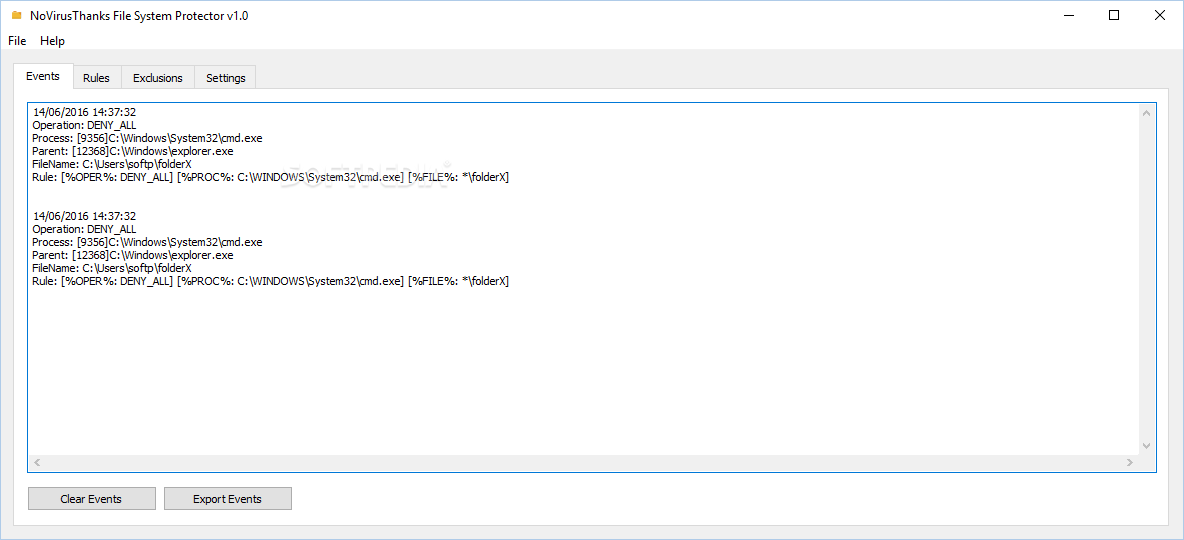Click the vertical scrollbar down arrow
The width and height of the screenshot is (1184, 540).
(x=1146, y=446)
